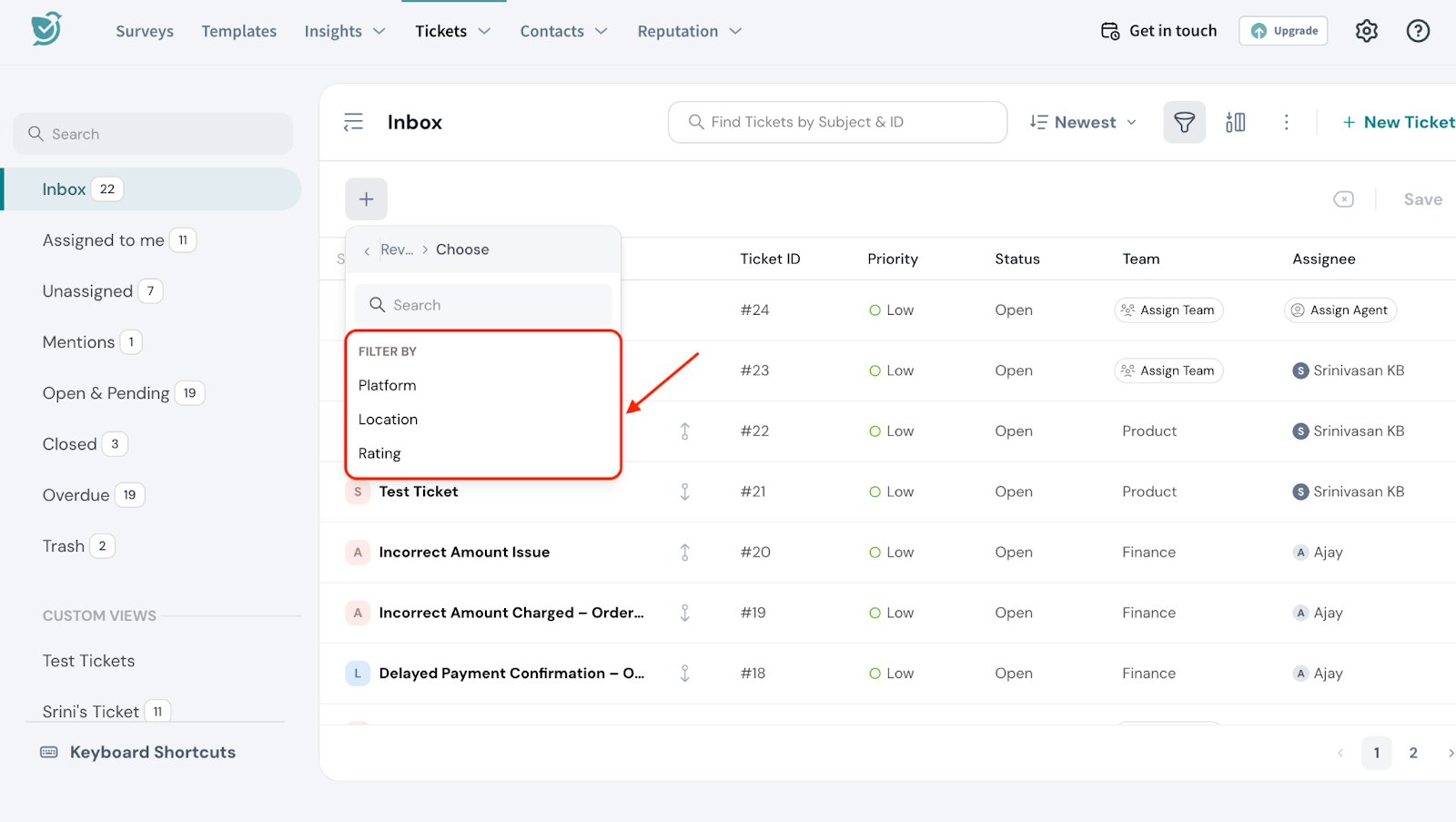Collapse the sidebar using the Inbox menu icon
The height and width of the screenshot is (822, 1456).
(x=353, y=122)
